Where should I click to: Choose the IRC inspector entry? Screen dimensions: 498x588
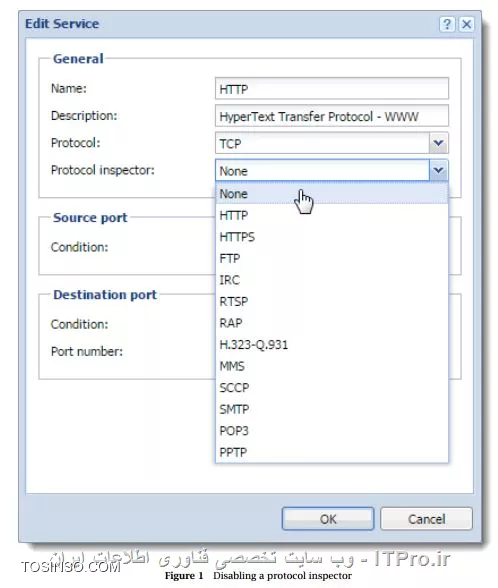(332, 280)
